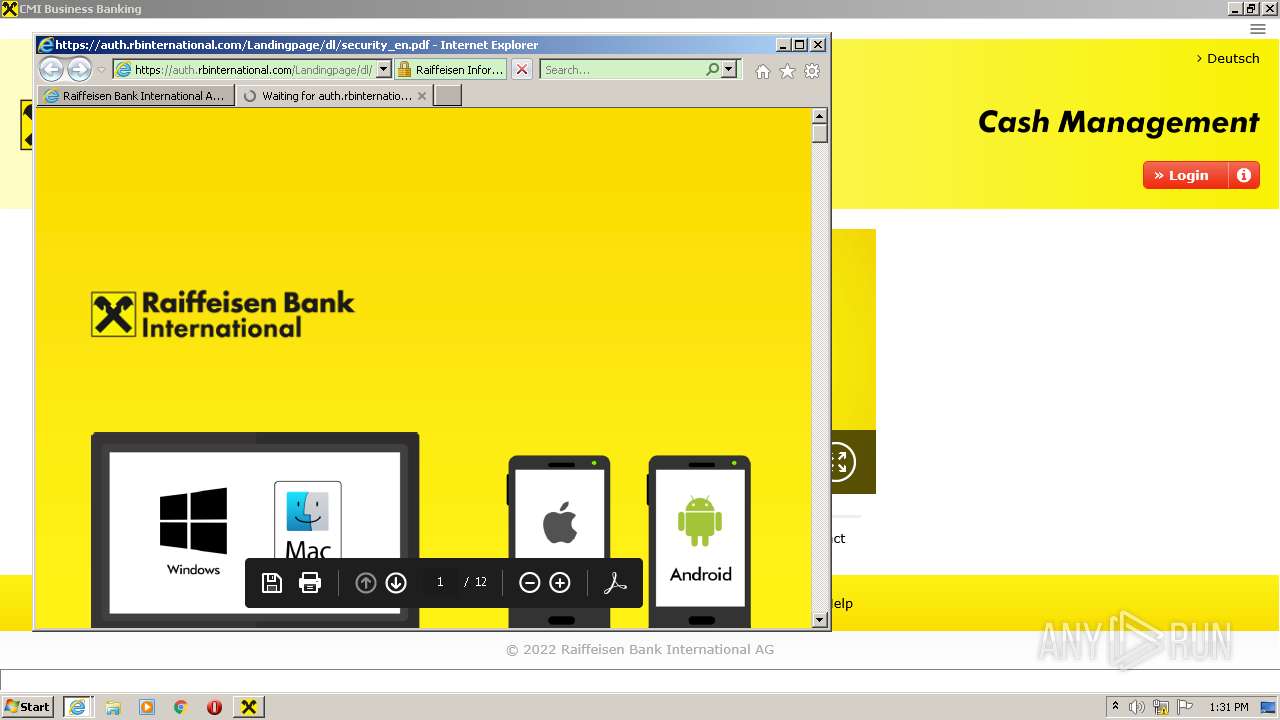1280x720 pixels.
Task: Open IE favorites star
Action: [787, 71]
